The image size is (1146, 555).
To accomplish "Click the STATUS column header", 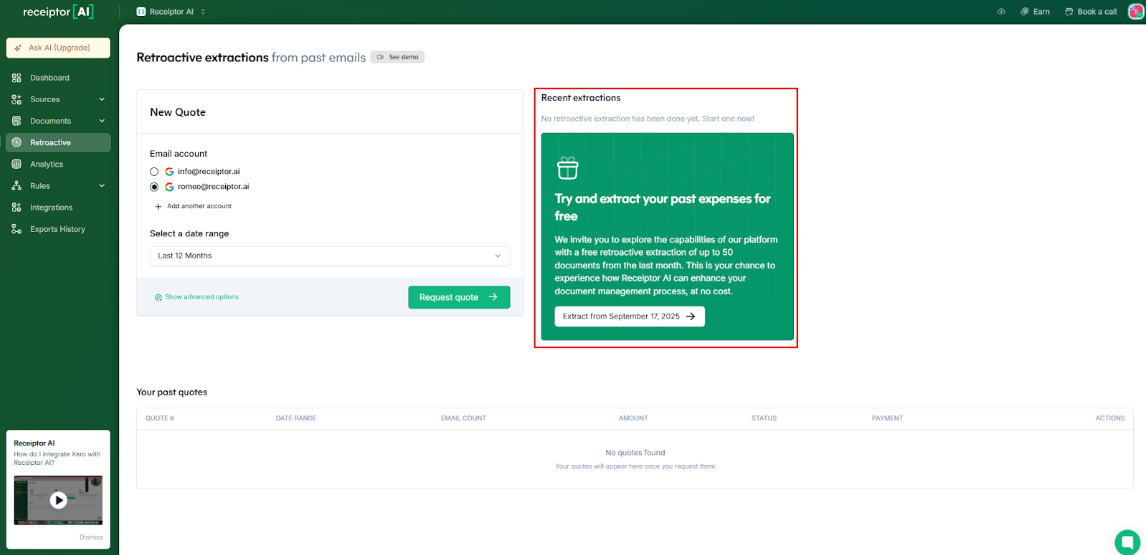I will click(764, 418).
